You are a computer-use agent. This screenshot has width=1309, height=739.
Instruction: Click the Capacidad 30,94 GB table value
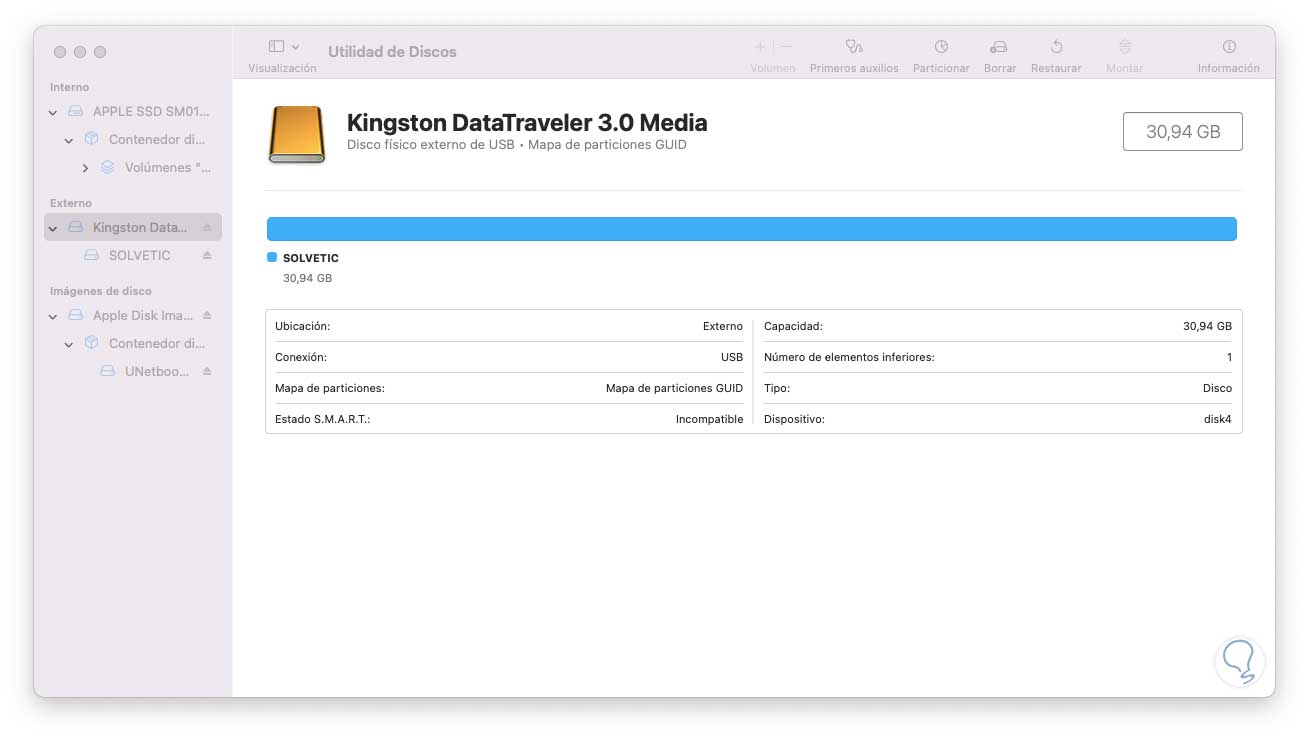[x=1207, y=326]
